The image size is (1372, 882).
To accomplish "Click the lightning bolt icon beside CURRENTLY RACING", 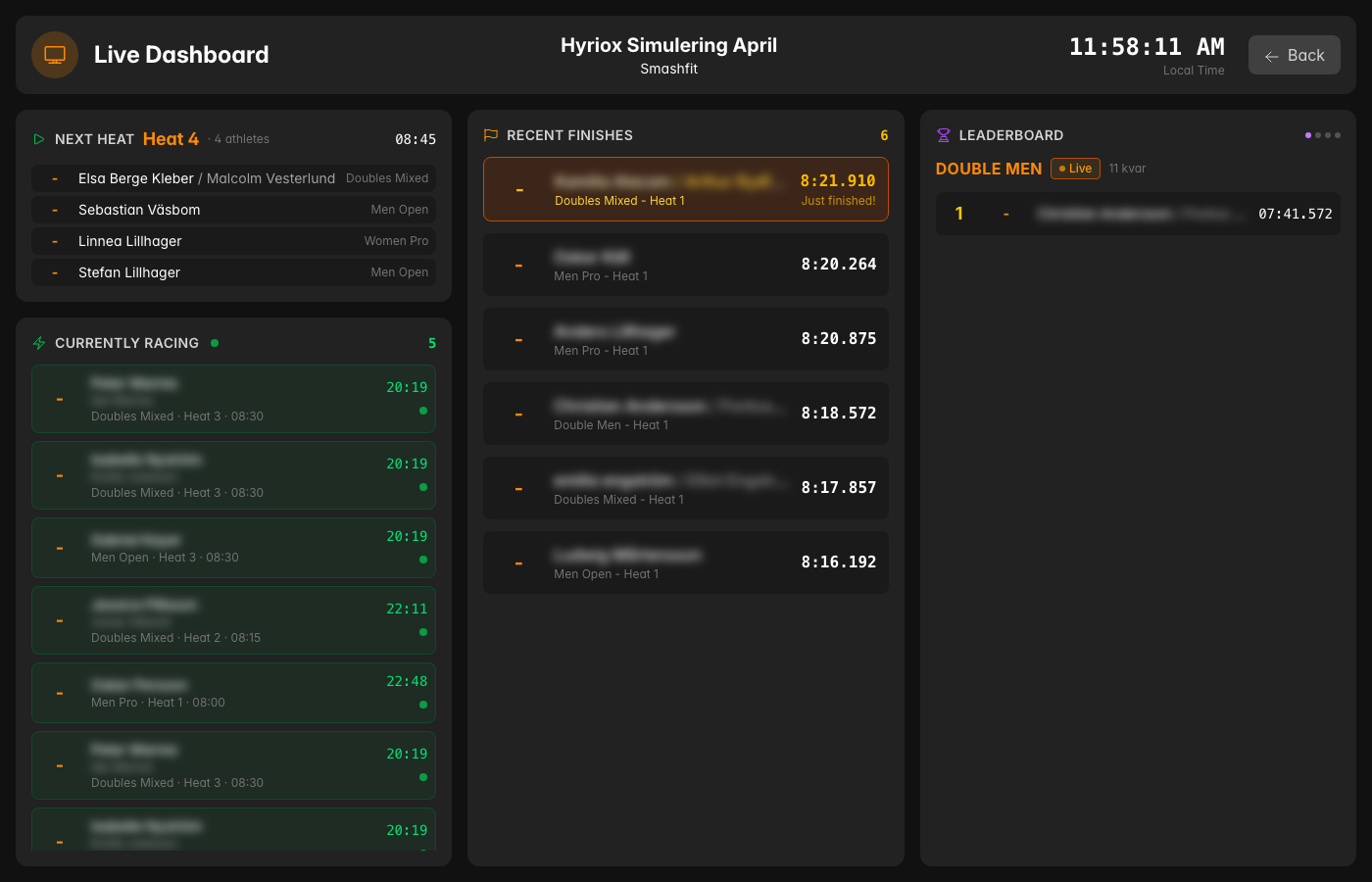I will [39, 343].
